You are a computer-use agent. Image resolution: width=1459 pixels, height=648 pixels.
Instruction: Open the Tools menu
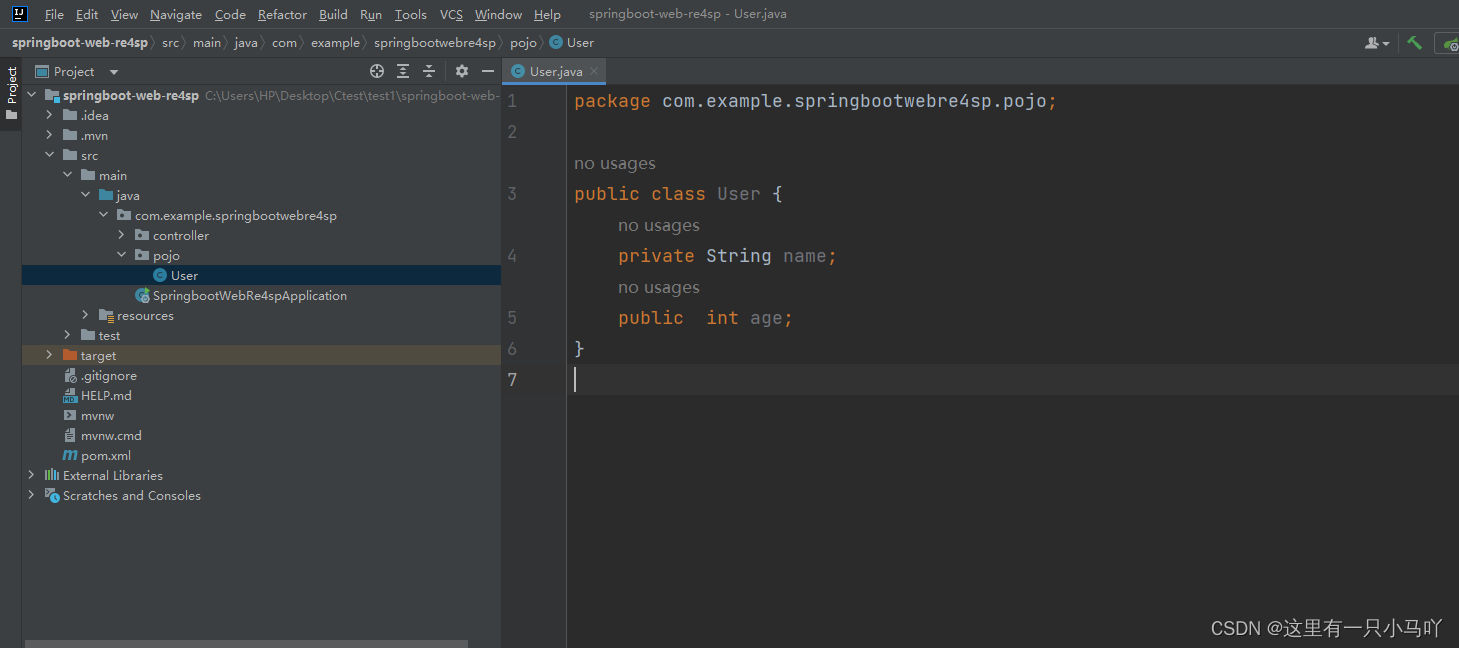tap(410, 14)
